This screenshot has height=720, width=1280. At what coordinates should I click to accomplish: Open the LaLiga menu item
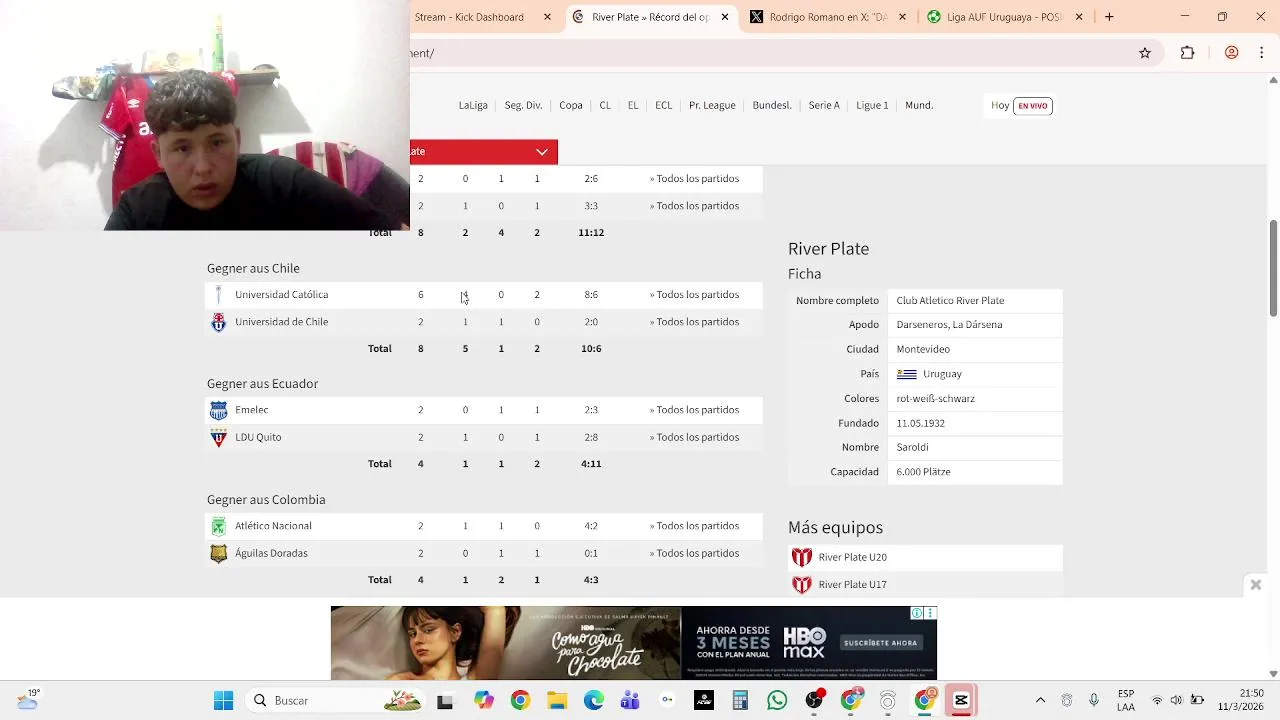tap(473, 106)
